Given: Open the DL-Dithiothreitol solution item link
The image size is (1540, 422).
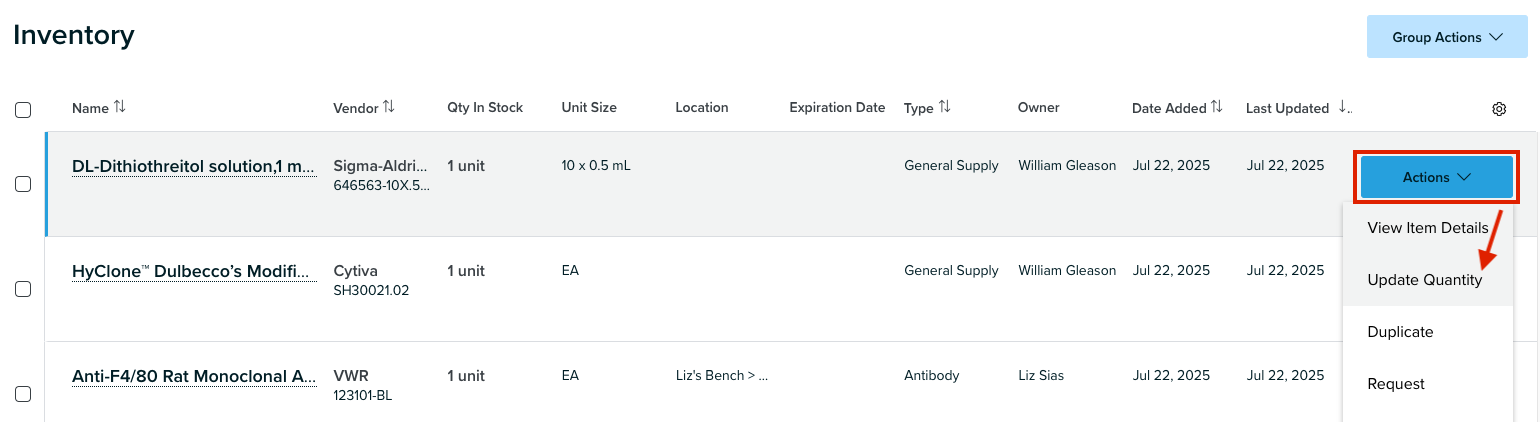Looking at the screenshot, I should (194, 167).
